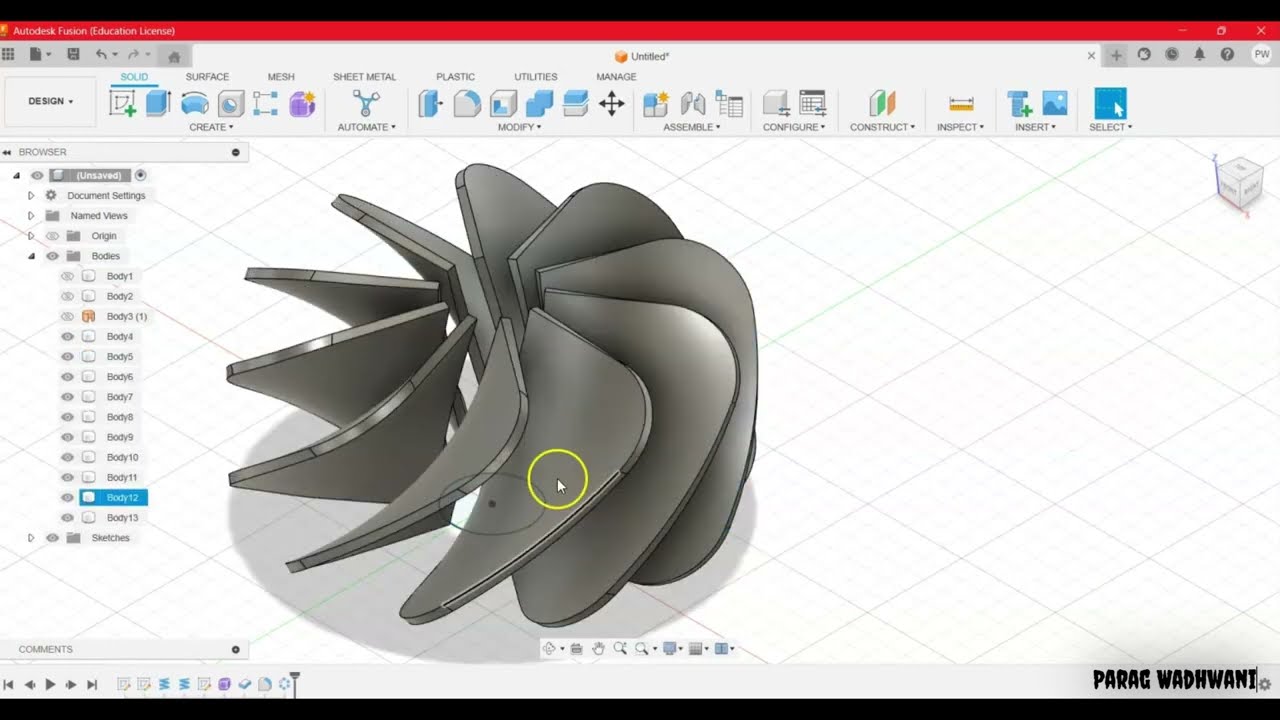Select the Create Sketch tool
Viewport: 1280px width, 720px height.
123,103
